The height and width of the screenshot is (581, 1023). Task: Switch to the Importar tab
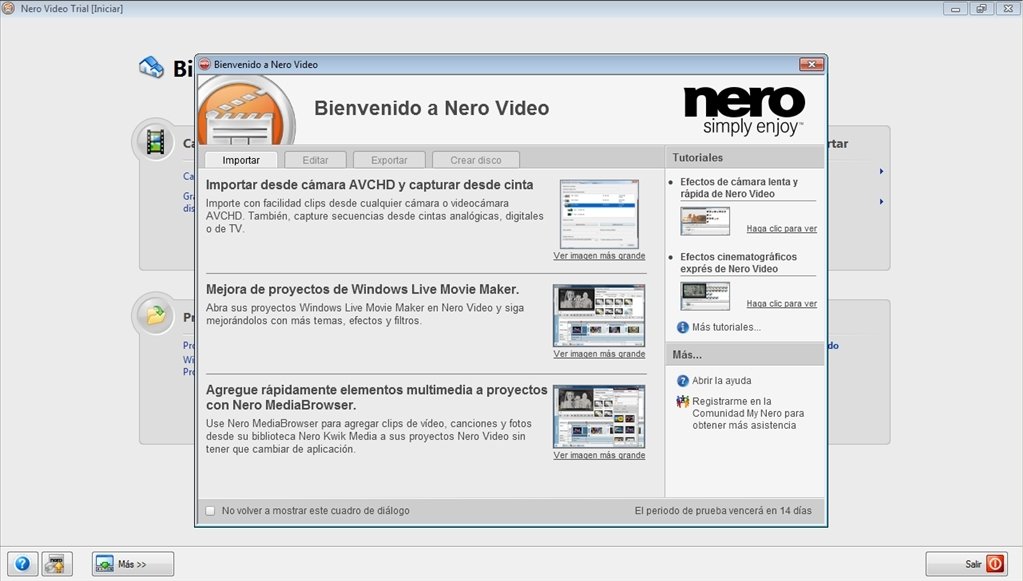[241, 160]
